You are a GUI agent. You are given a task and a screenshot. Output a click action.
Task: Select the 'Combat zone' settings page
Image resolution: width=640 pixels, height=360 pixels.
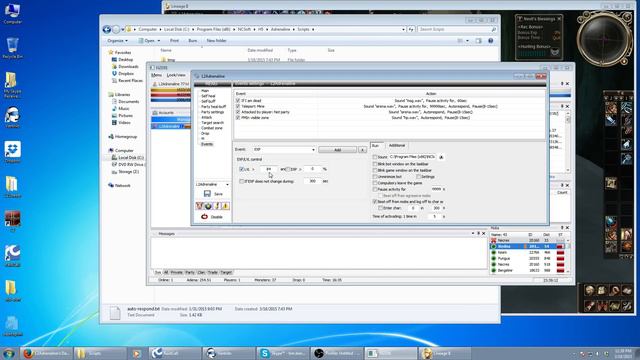point(211,128)
